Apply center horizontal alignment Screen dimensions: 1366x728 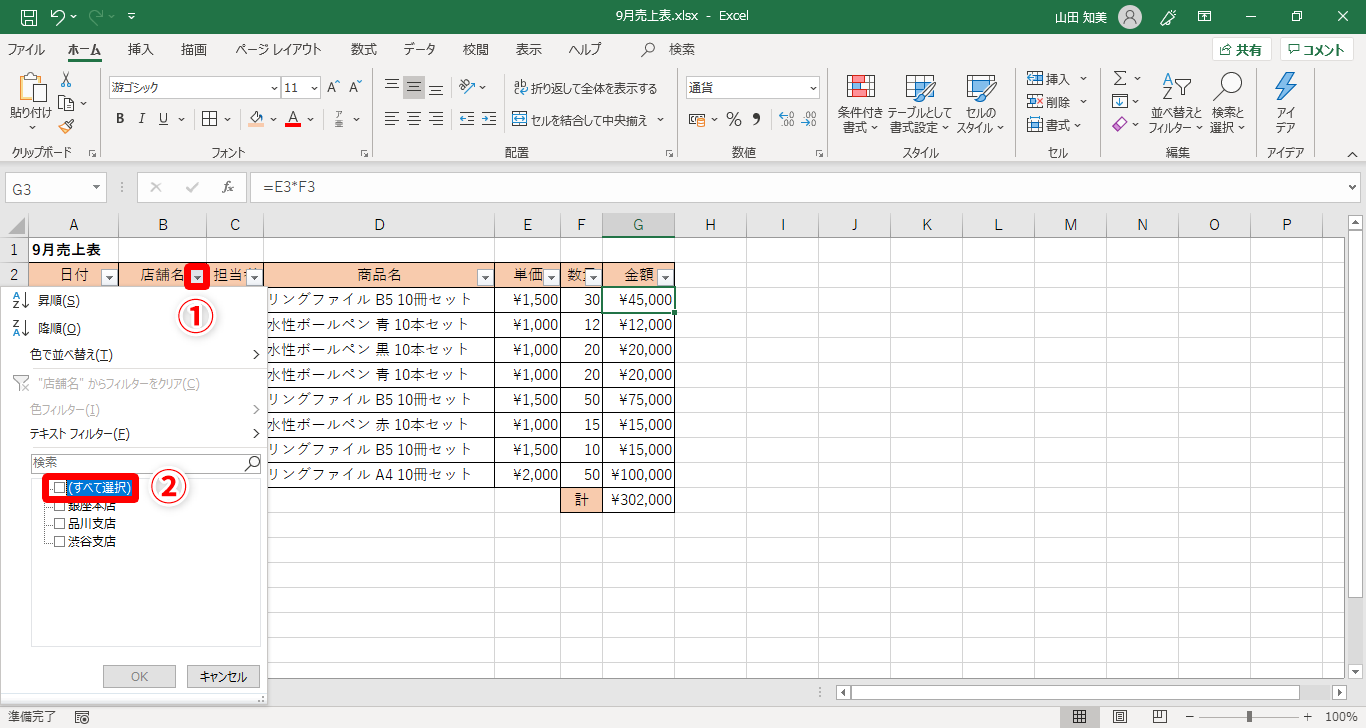pos(414,119)
